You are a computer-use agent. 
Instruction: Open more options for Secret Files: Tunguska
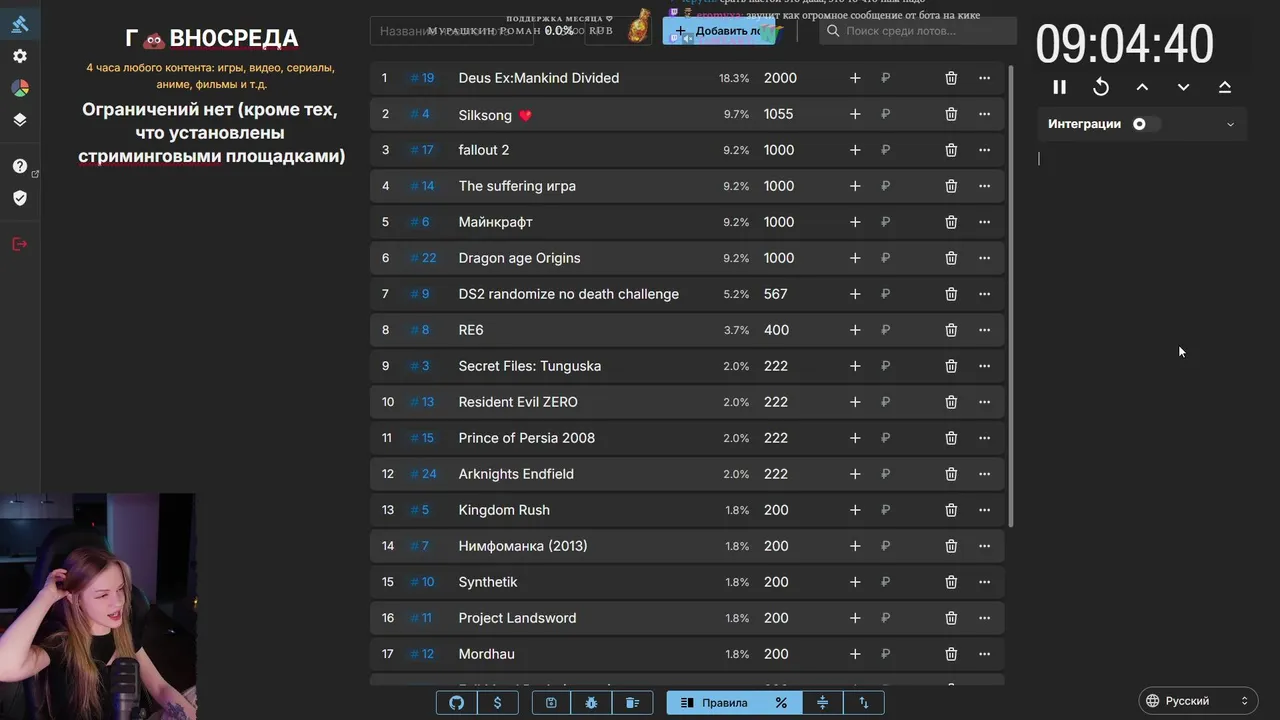tap(985, 366)
